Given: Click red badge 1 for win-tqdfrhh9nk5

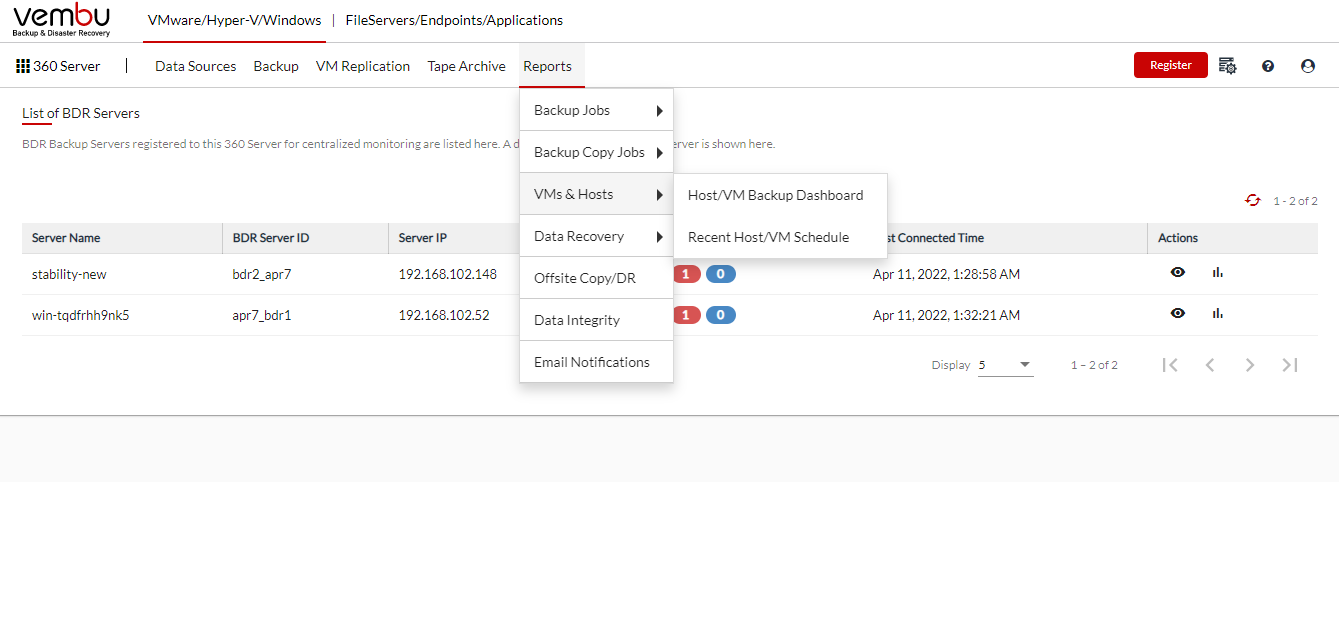Looking at the screenshot, I should click(686, 315).
